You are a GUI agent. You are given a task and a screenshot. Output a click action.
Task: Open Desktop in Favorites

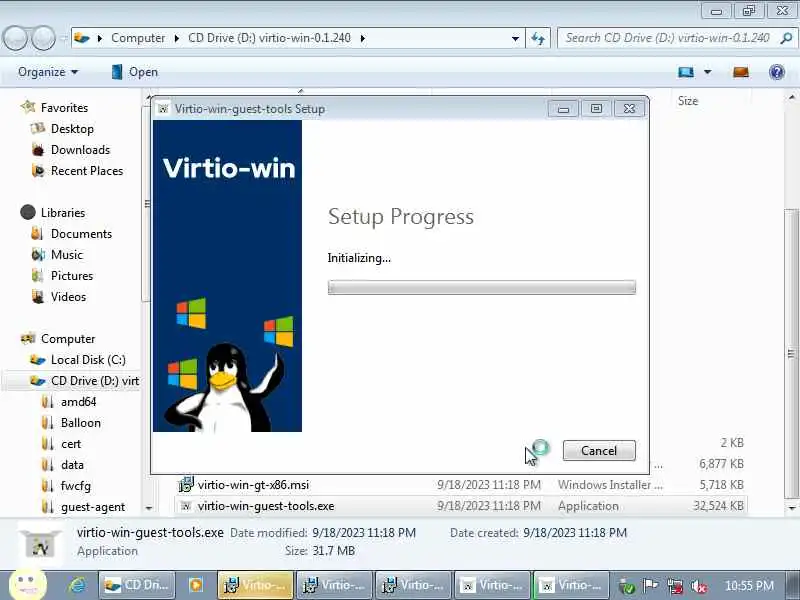click(x=72, y=129)
